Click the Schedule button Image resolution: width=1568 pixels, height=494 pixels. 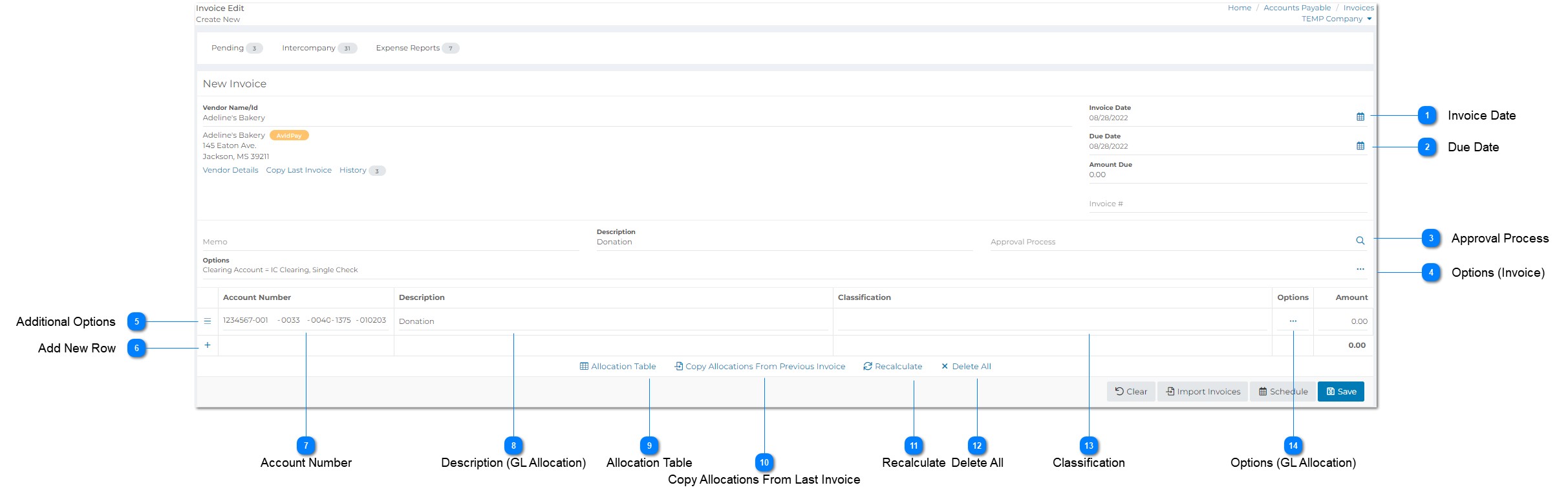coord(1283,391)
